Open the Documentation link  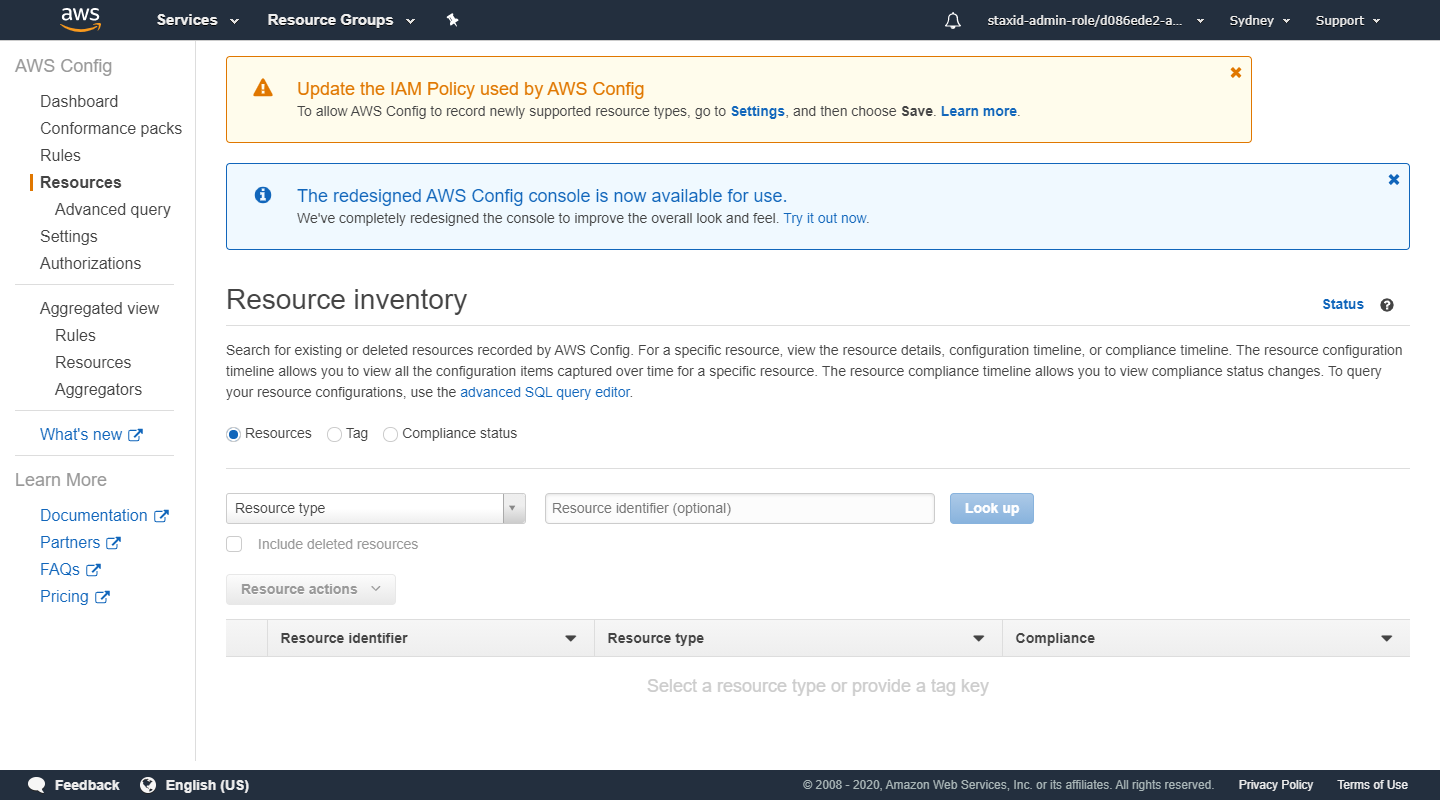tap(94, 515)
